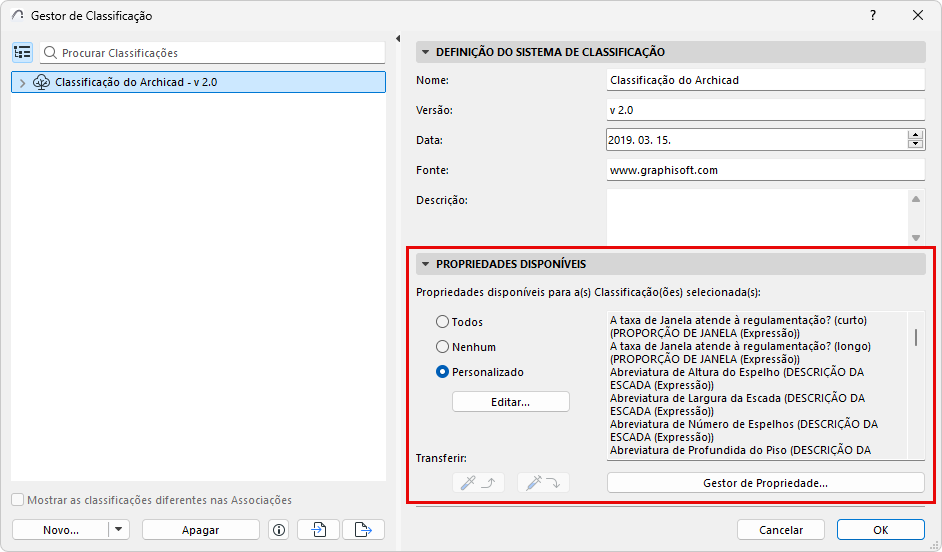Collapse Definição do Sistema de Classificação section
This screenshot has height=552, width=942.
coord(425,52)
